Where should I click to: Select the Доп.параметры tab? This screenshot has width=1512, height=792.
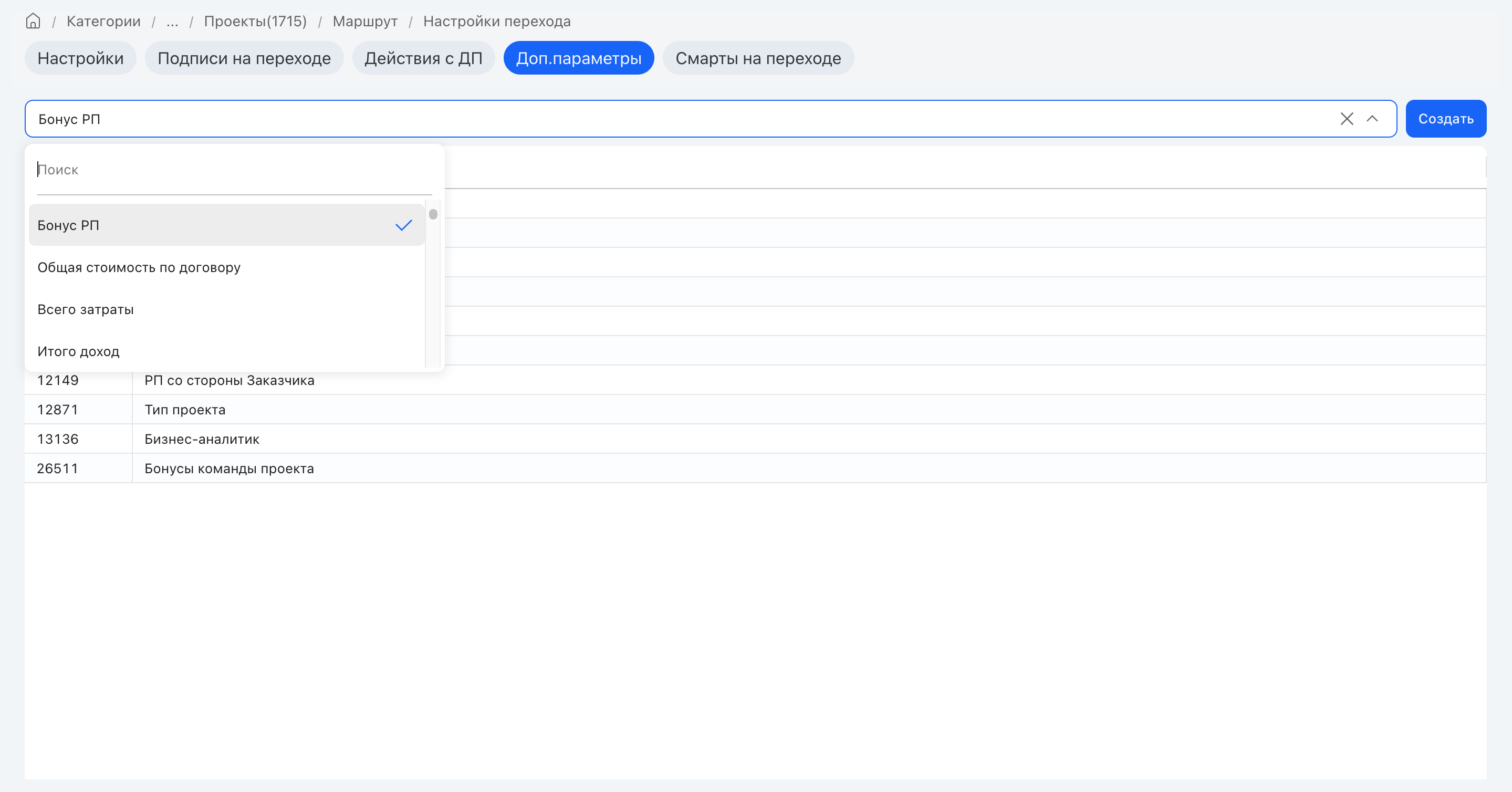[x=579, y=58]
